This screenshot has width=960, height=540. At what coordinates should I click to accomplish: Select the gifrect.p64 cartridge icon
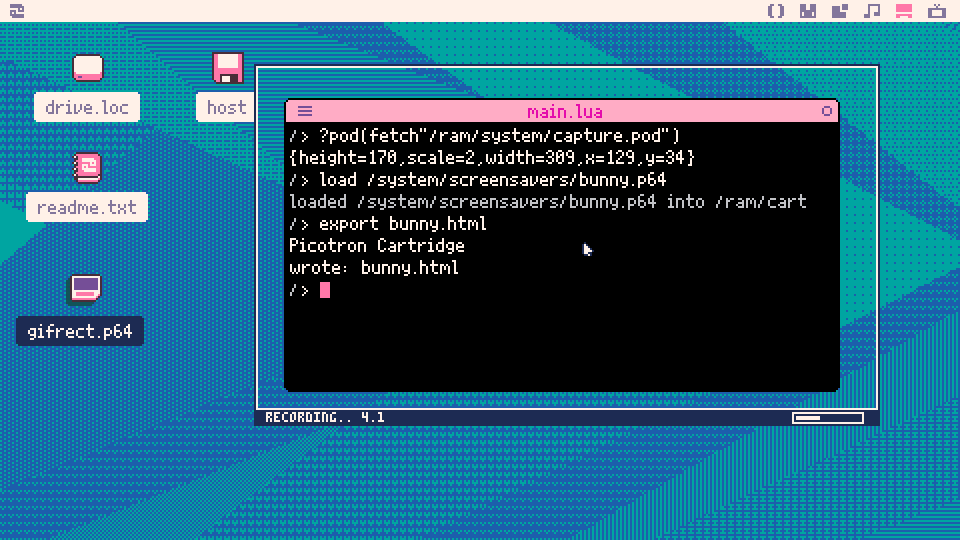85,288
